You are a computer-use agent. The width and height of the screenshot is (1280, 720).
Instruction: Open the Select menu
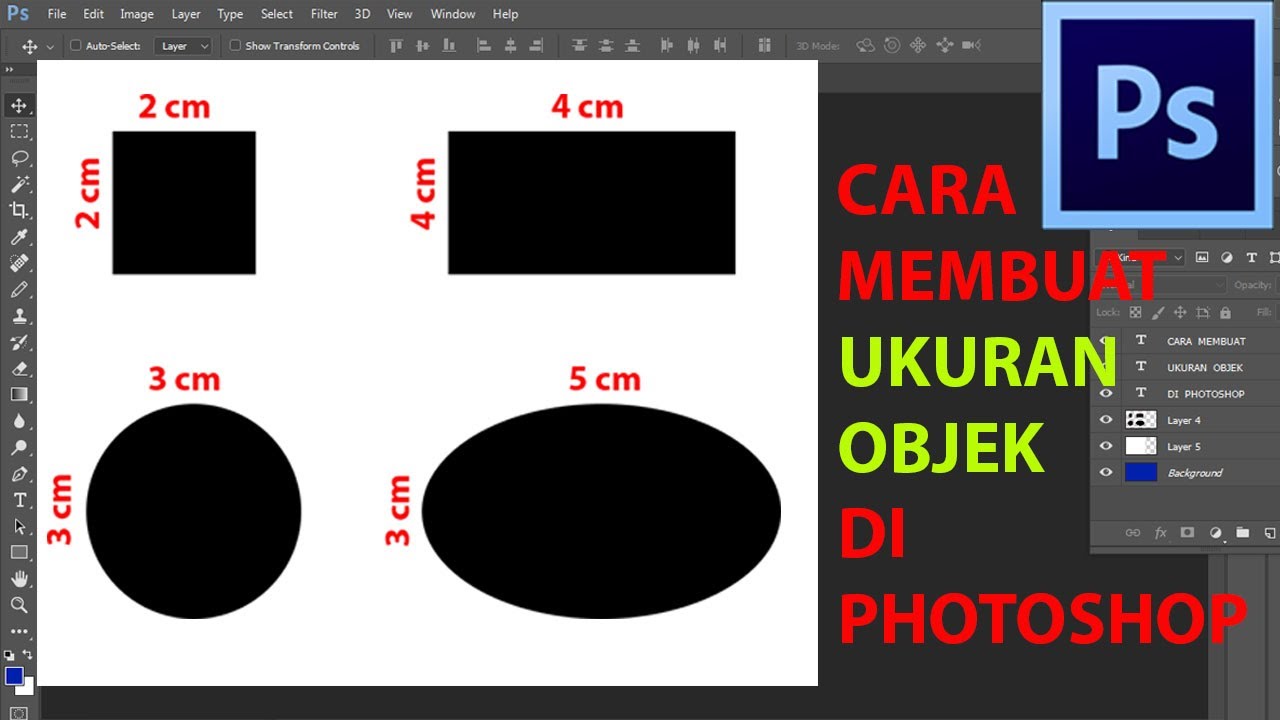point(277,14)
